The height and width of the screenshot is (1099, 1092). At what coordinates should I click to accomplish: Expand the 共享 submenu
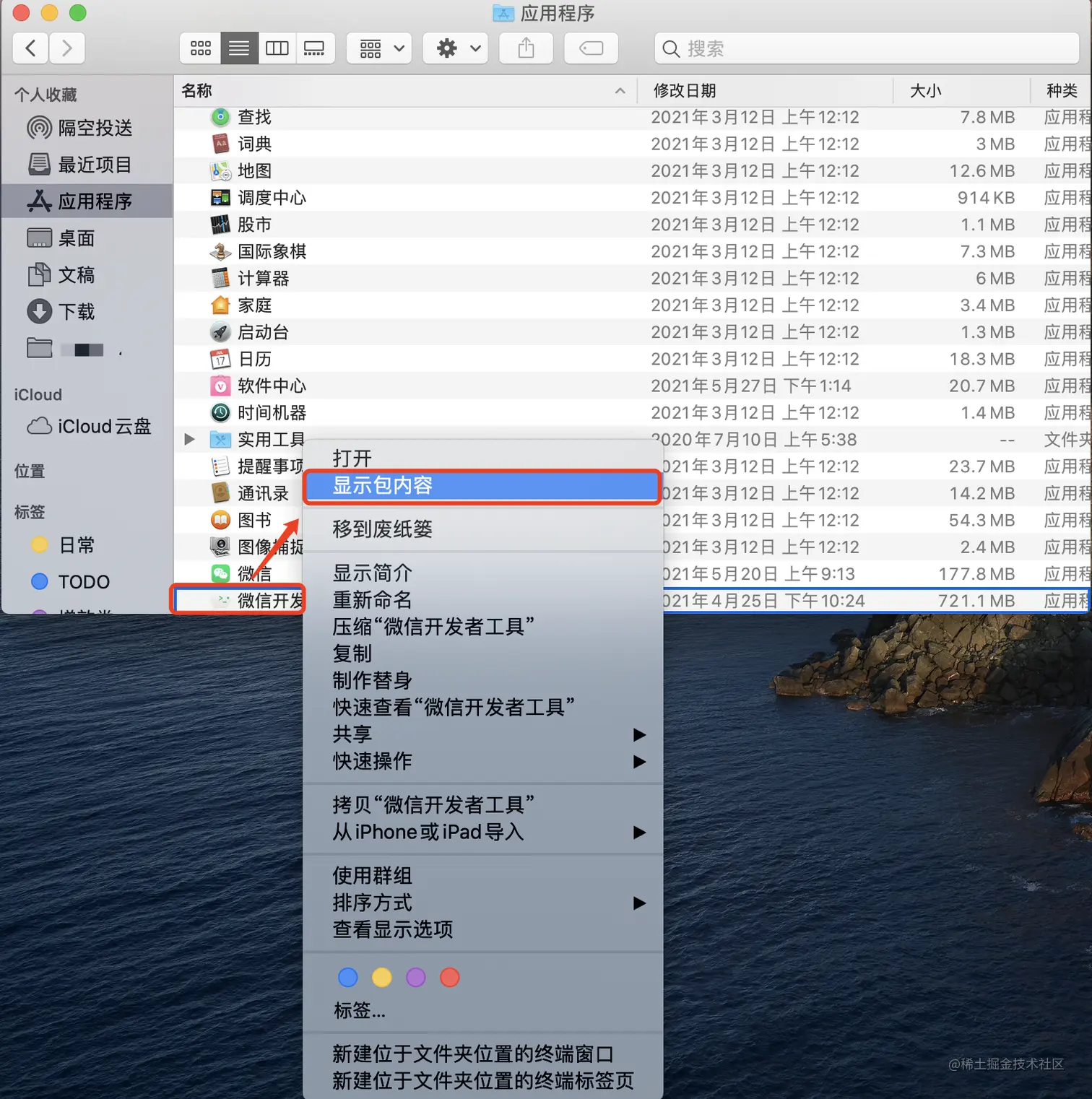[x=482, y=734]
